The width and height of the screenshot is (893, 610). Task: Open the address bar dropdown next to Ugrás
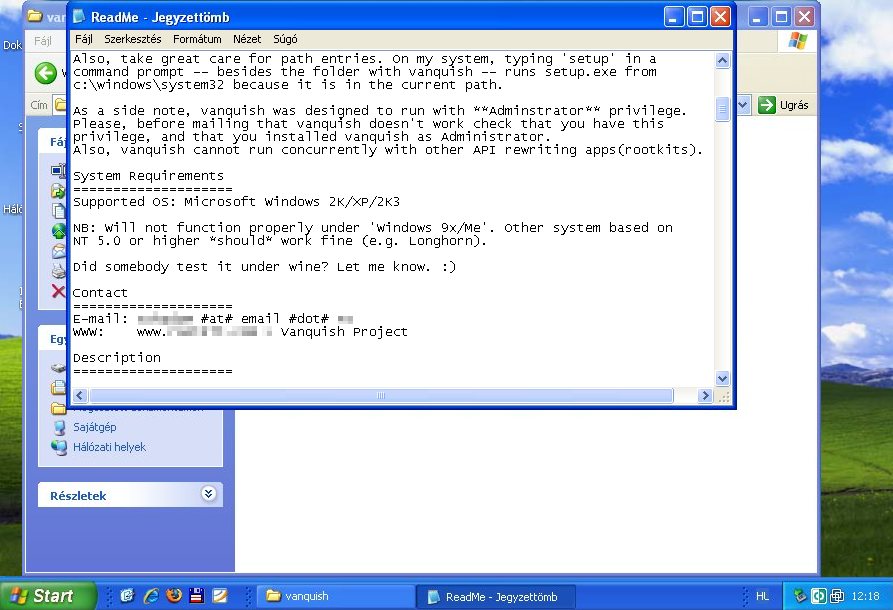click(x=743, y=105)
